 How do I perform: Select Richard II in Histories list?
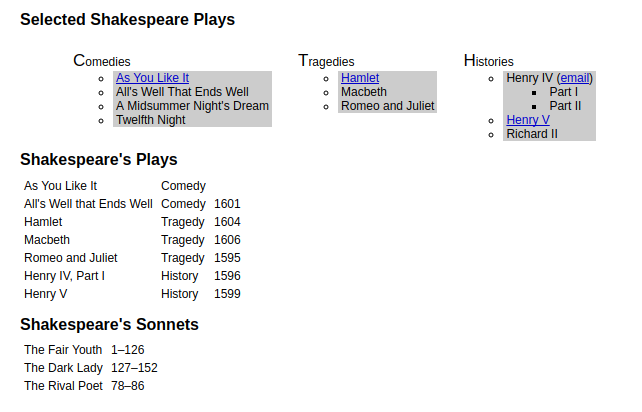click(x=532, y=134)
